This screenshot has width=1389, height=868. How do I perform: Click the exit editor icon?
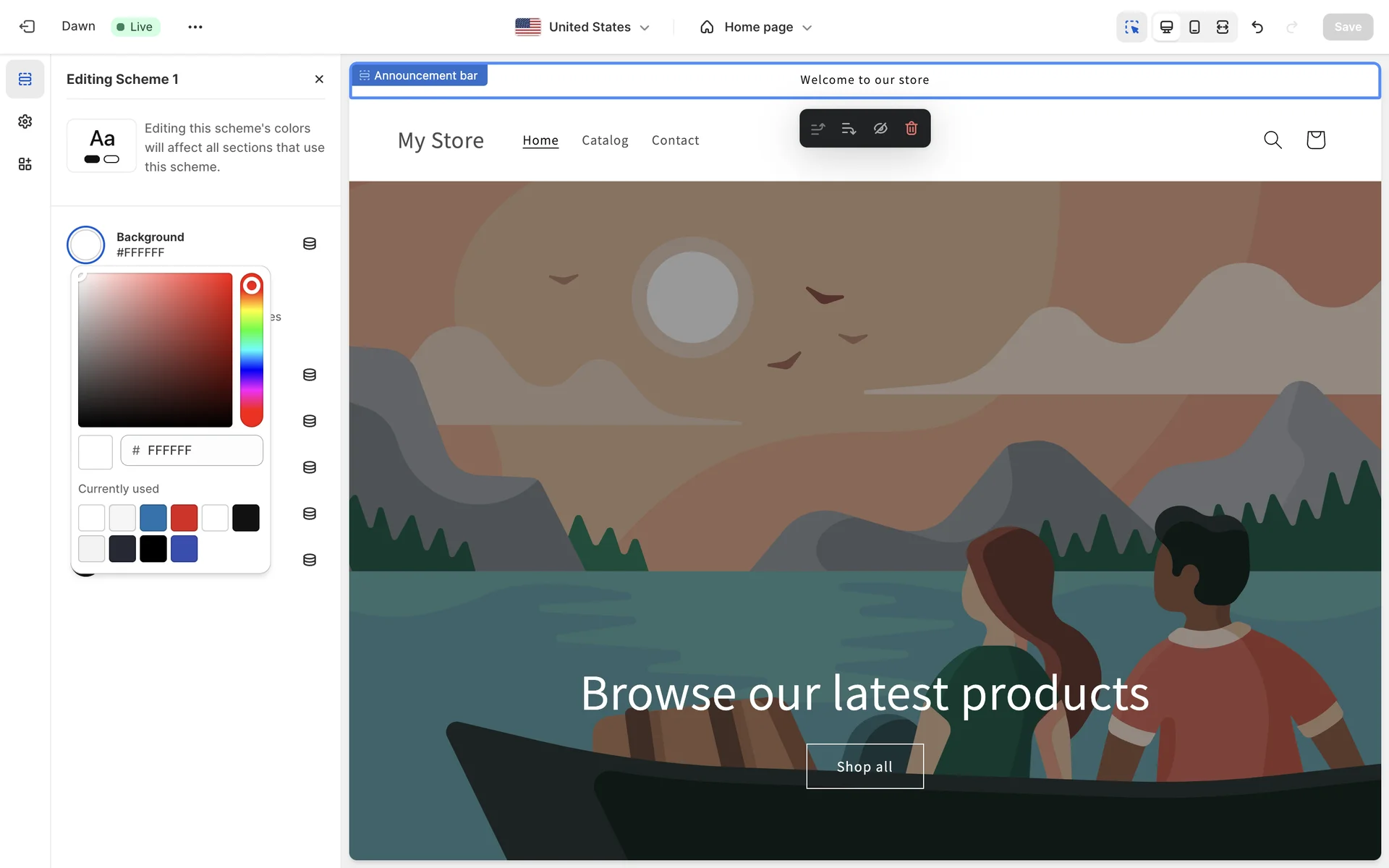pyautogui.click(x=27, y=27)
